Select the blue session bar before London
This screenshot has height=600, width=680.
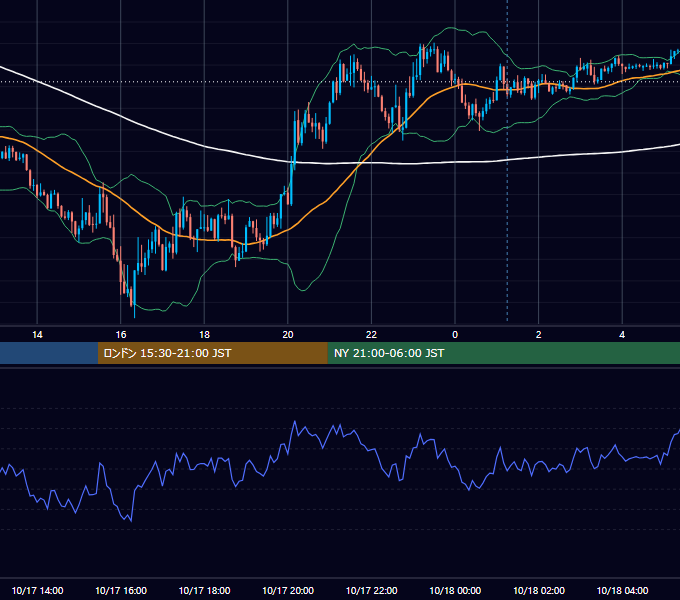pyautogui.click(x=49, y=353)
